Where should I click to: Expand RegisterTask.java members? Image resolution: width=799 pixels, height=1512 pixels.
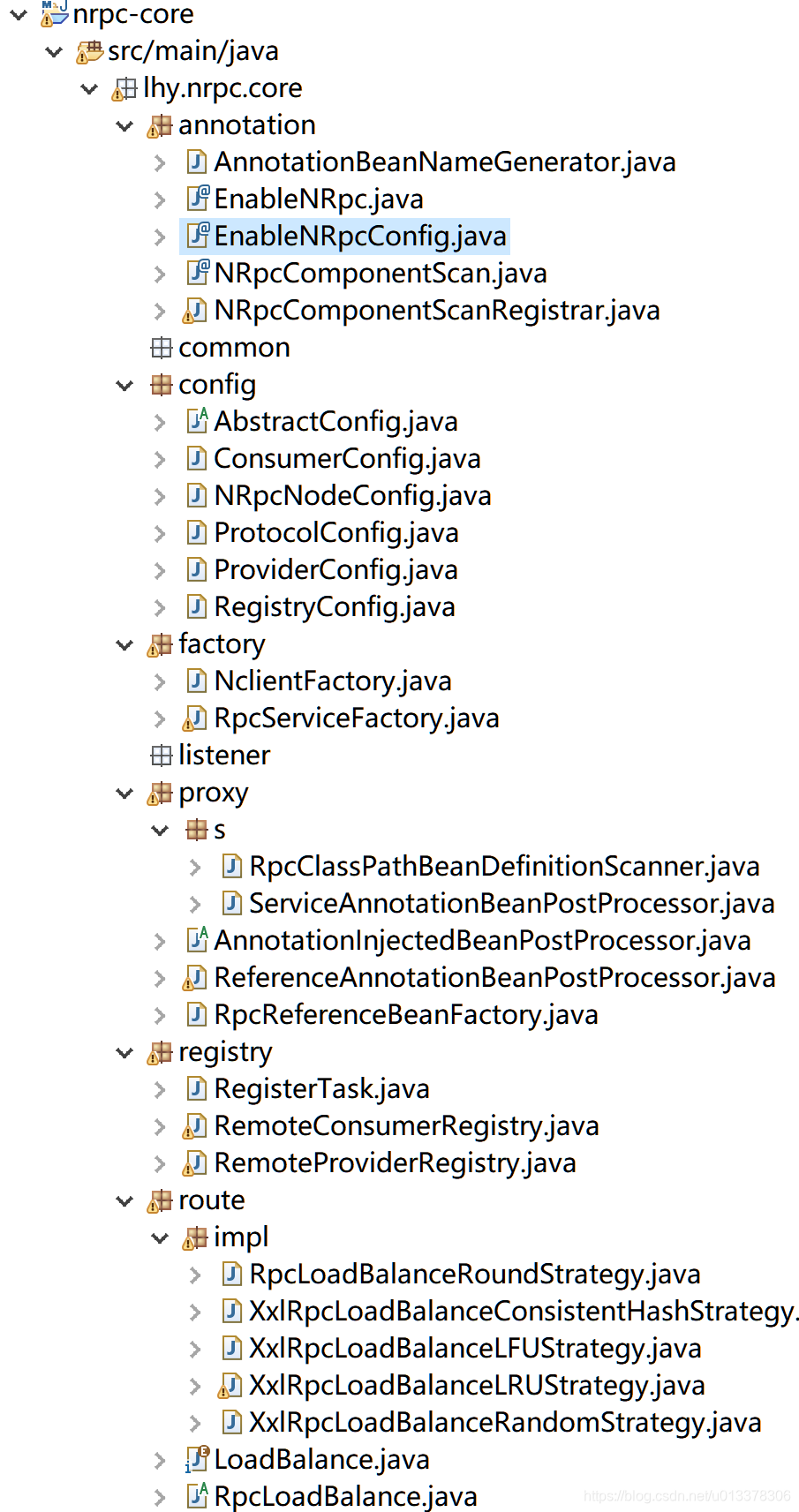coord(160,1090)
